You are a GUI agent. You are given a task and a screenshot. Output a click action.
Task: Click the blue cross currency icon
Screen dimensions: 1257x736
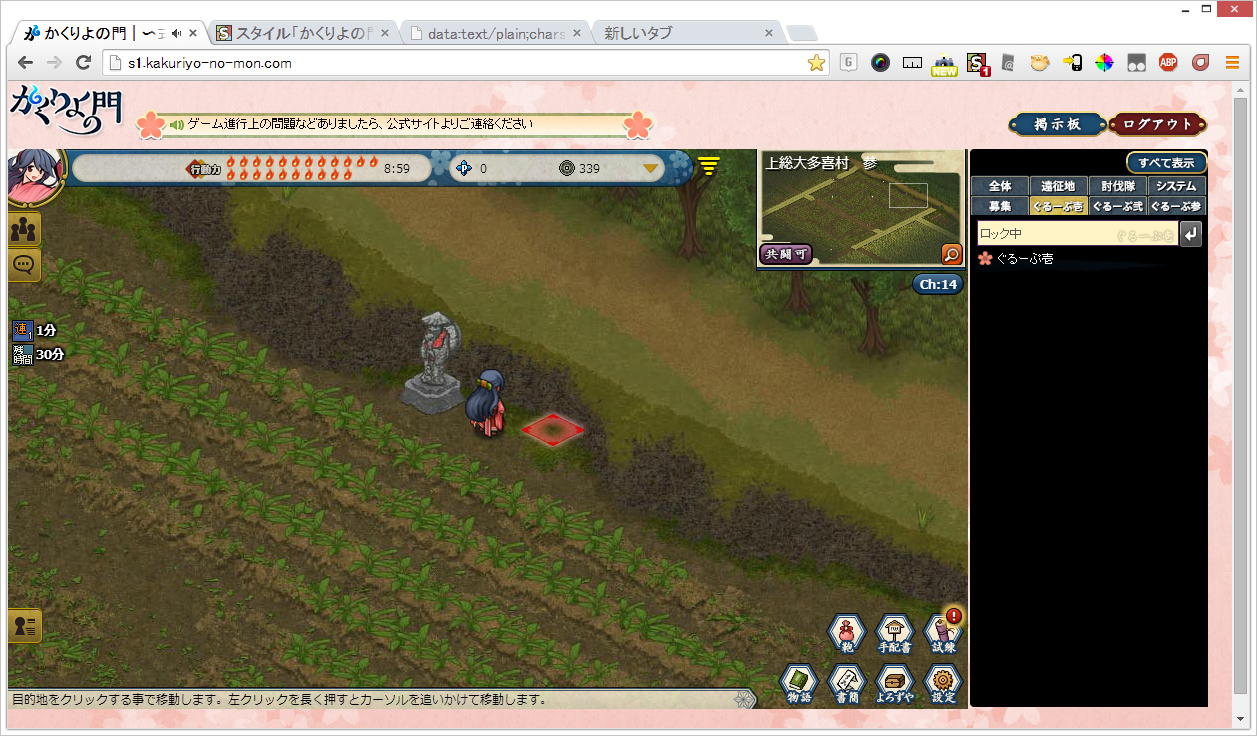[463, 168]
